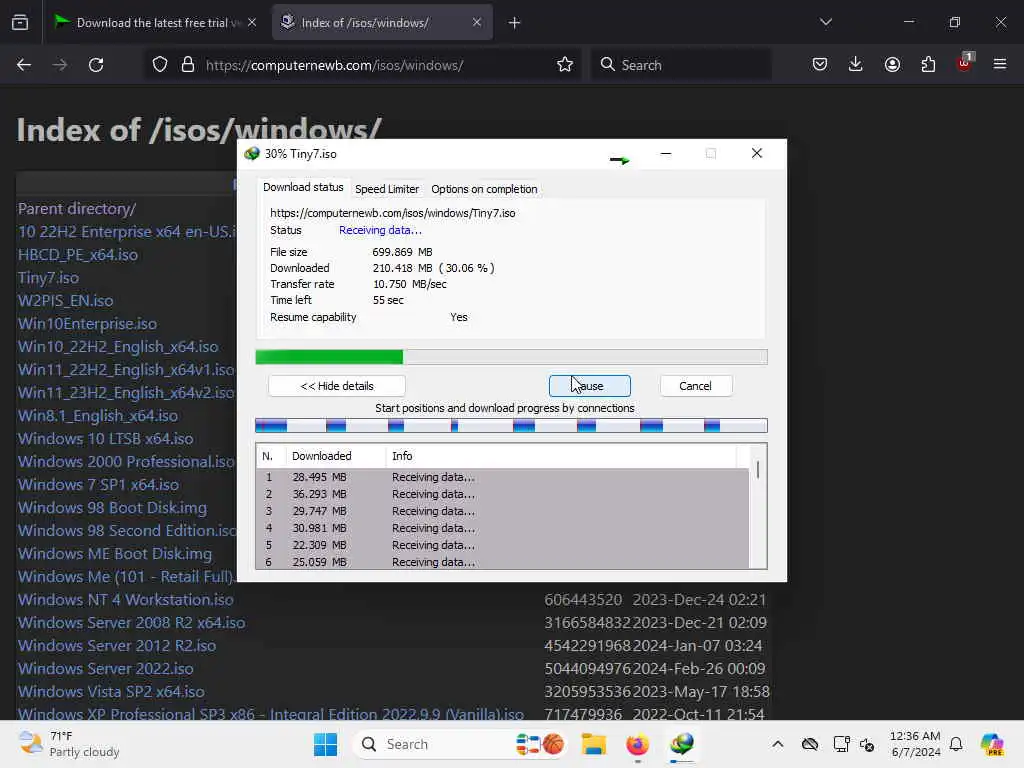
Task: Close the Download the latest free trial tab
Action: pos(252,23)
